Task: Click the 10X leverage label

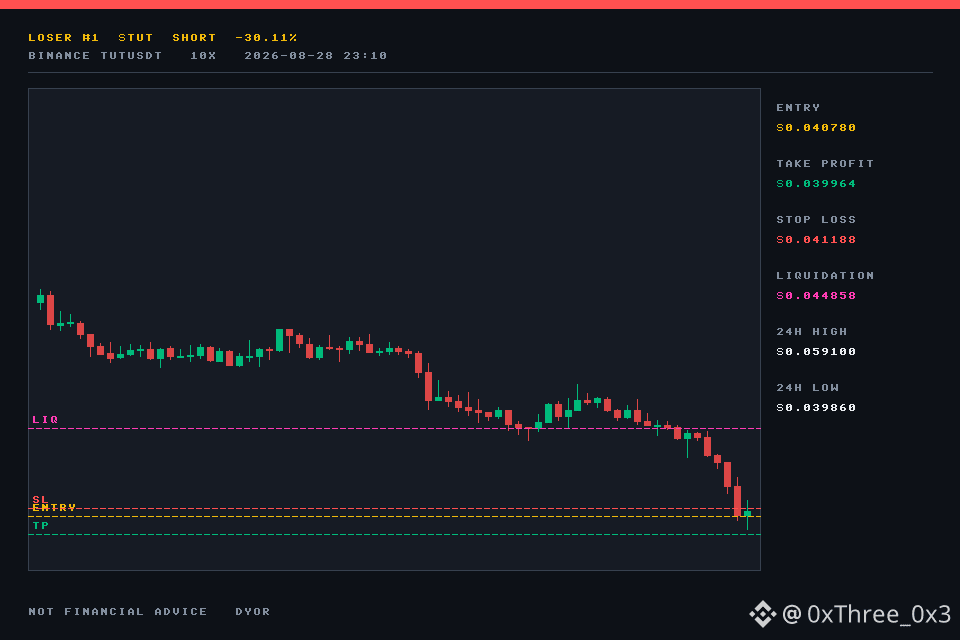Action: pos(203,56)
